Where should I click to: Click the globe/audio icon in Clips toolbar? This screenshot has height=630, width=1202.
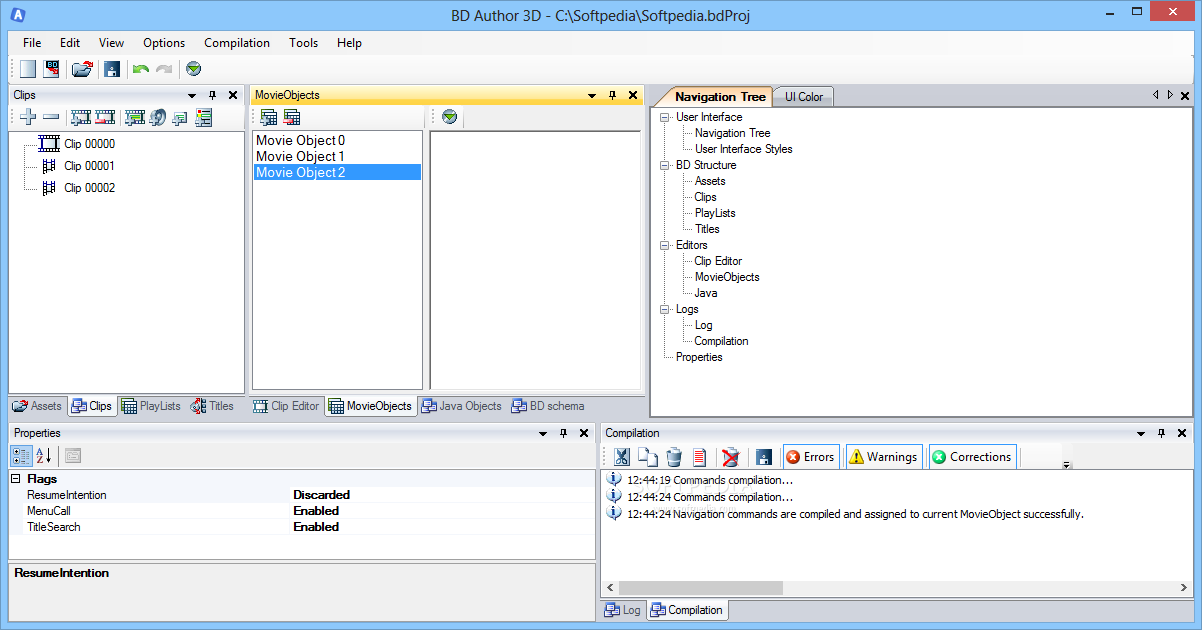coord(158,117)
